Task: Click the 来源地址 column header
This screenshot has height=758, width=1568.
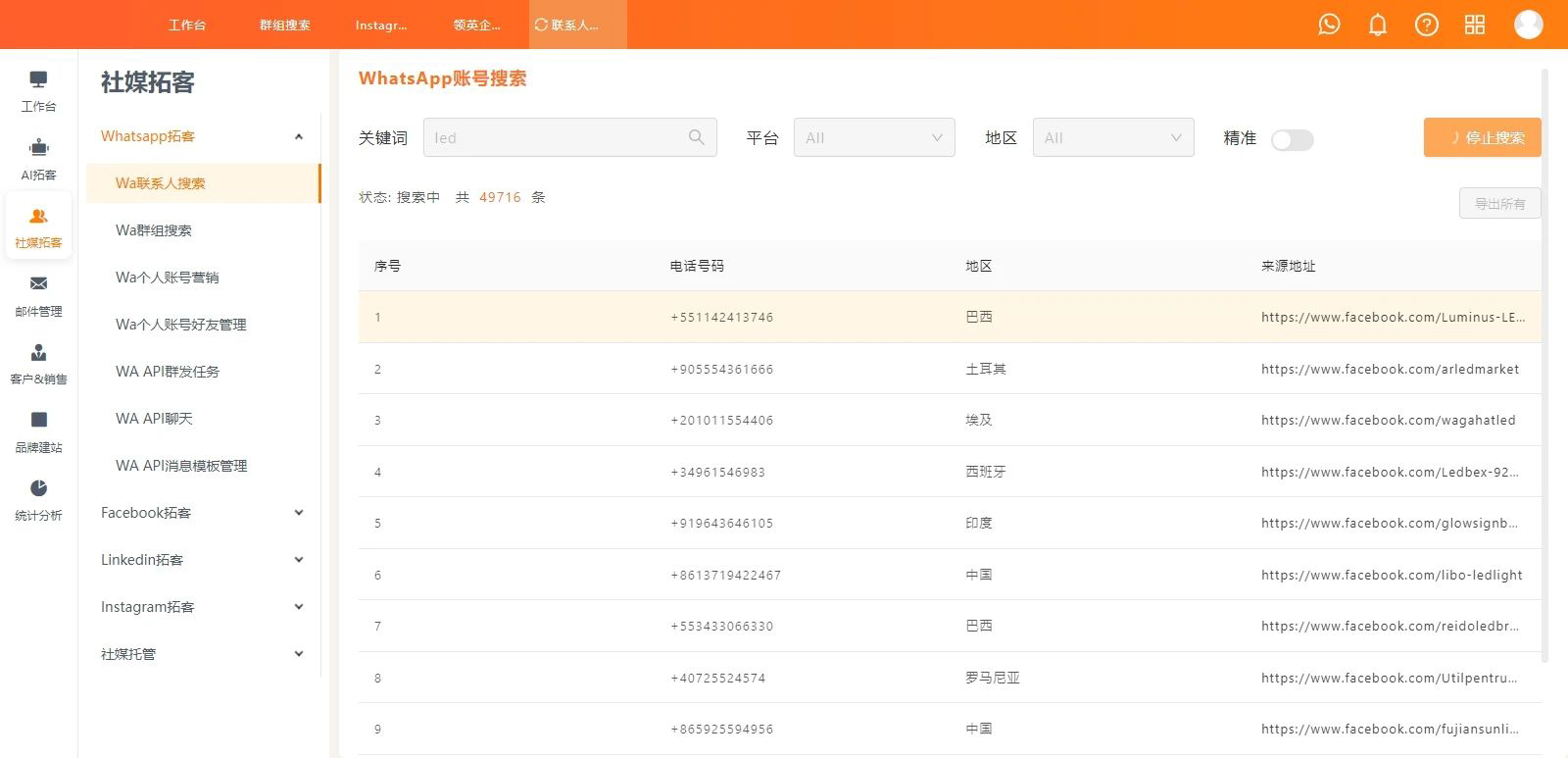Action: (1288, 266)
